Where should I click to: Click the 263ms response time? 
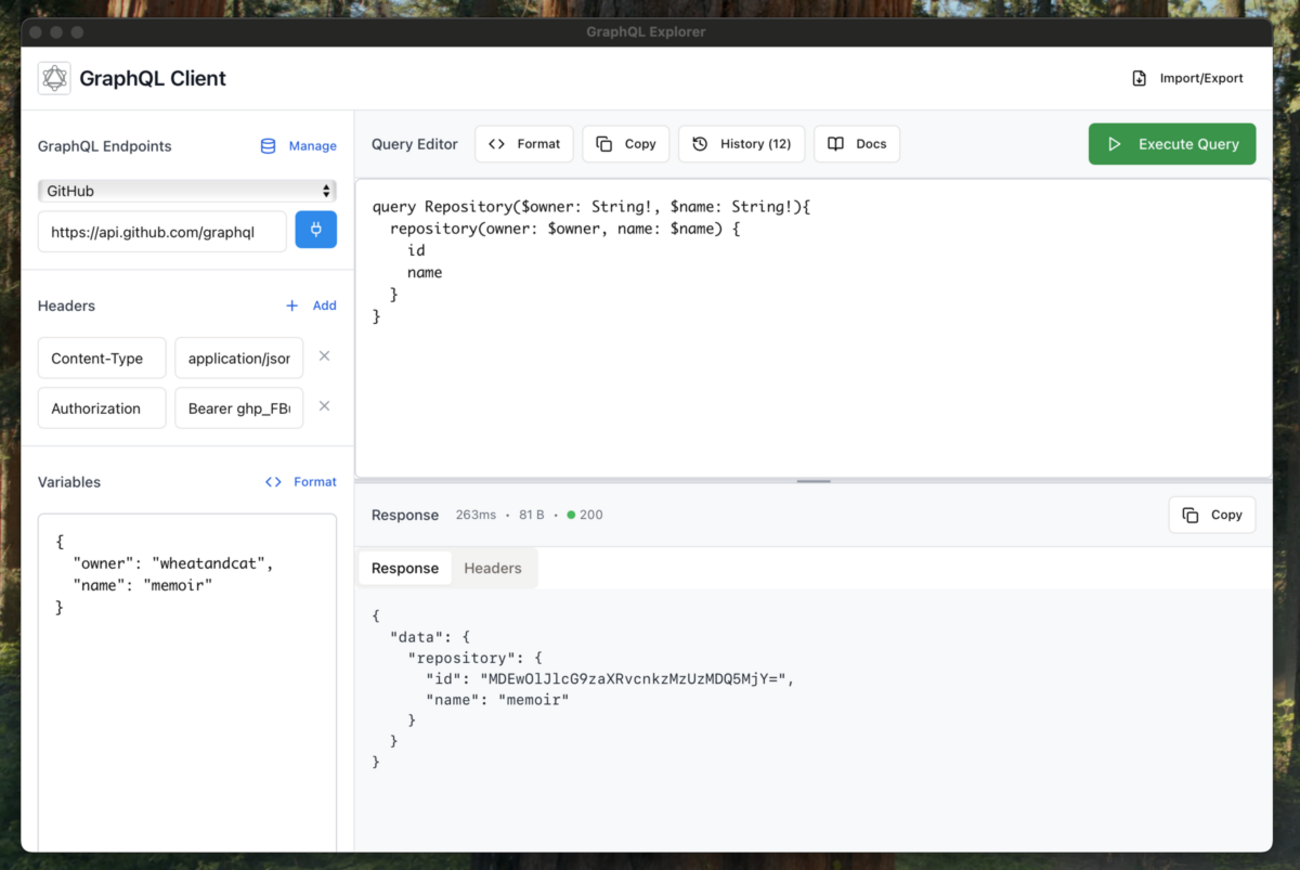coord(476,515)
